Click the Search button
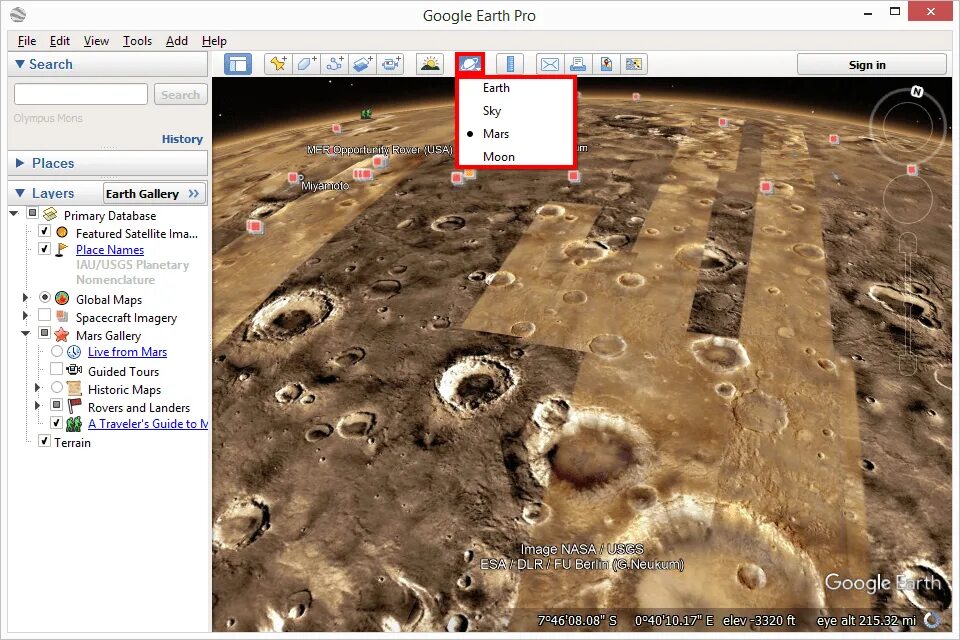 coord(181,94)
